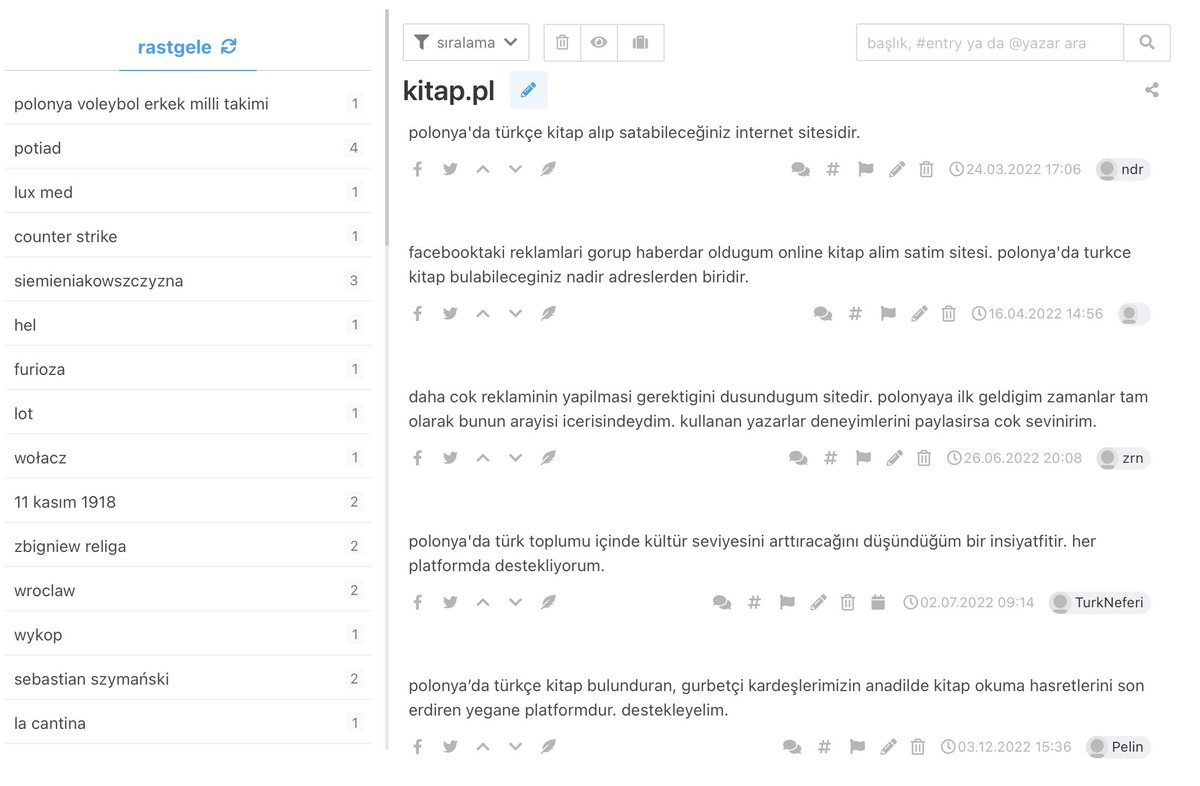Open the wołacz topic
The height and width of the screenshot is (786, 1200).
click(187, 457)
